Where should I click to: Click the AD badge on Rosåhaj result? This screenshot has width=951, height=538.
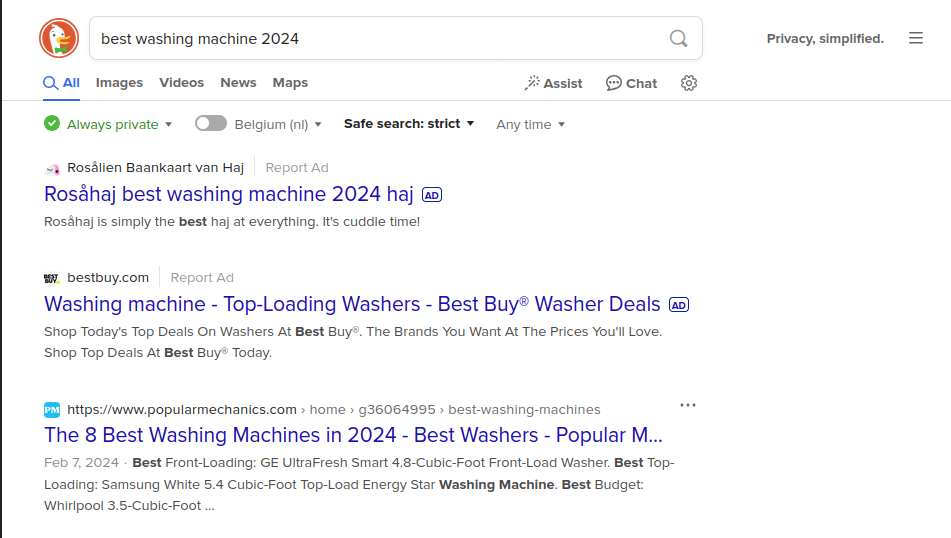[432, 195]
